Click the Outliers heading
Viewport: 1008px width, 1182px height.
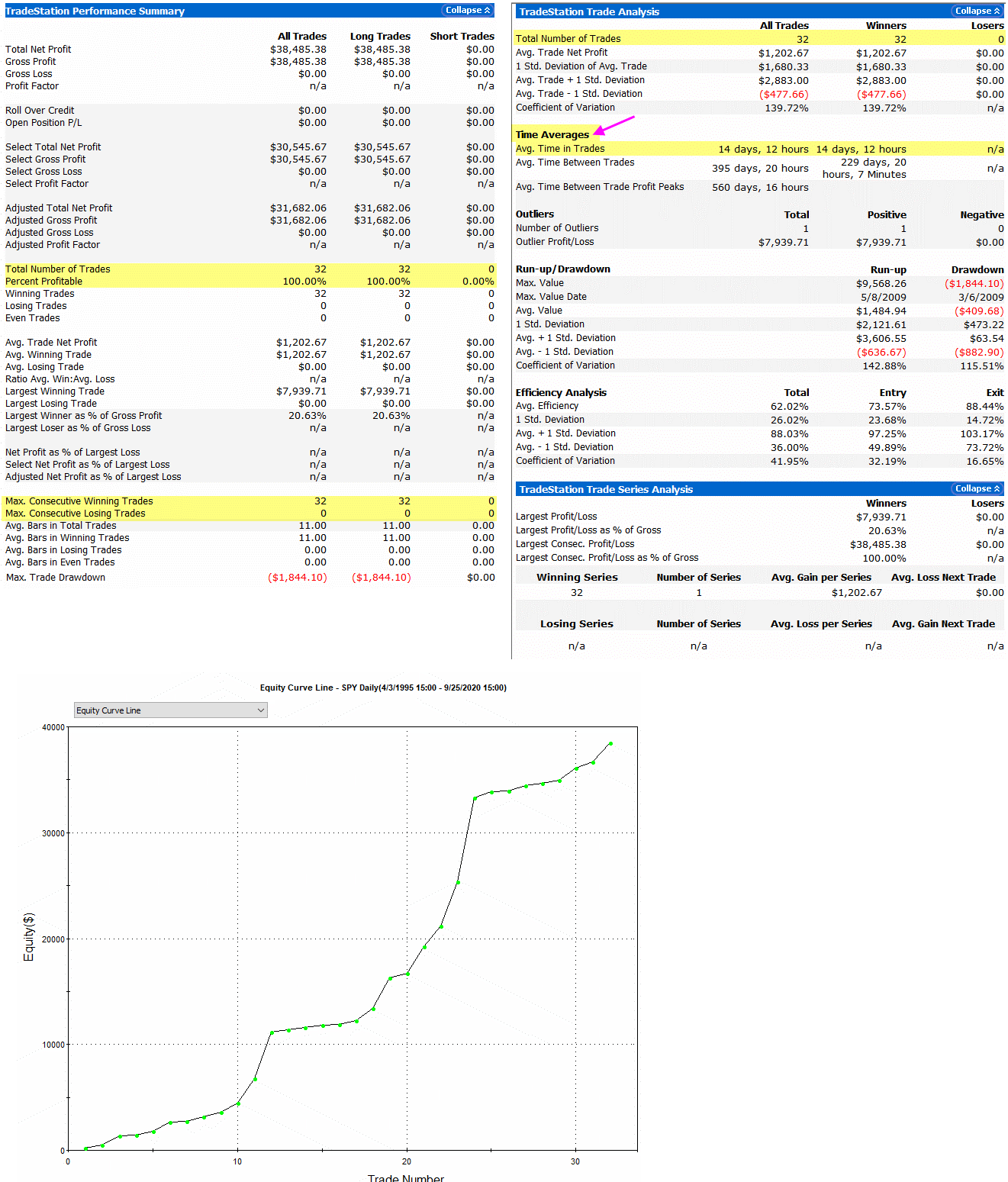click(x=535, y=214)
